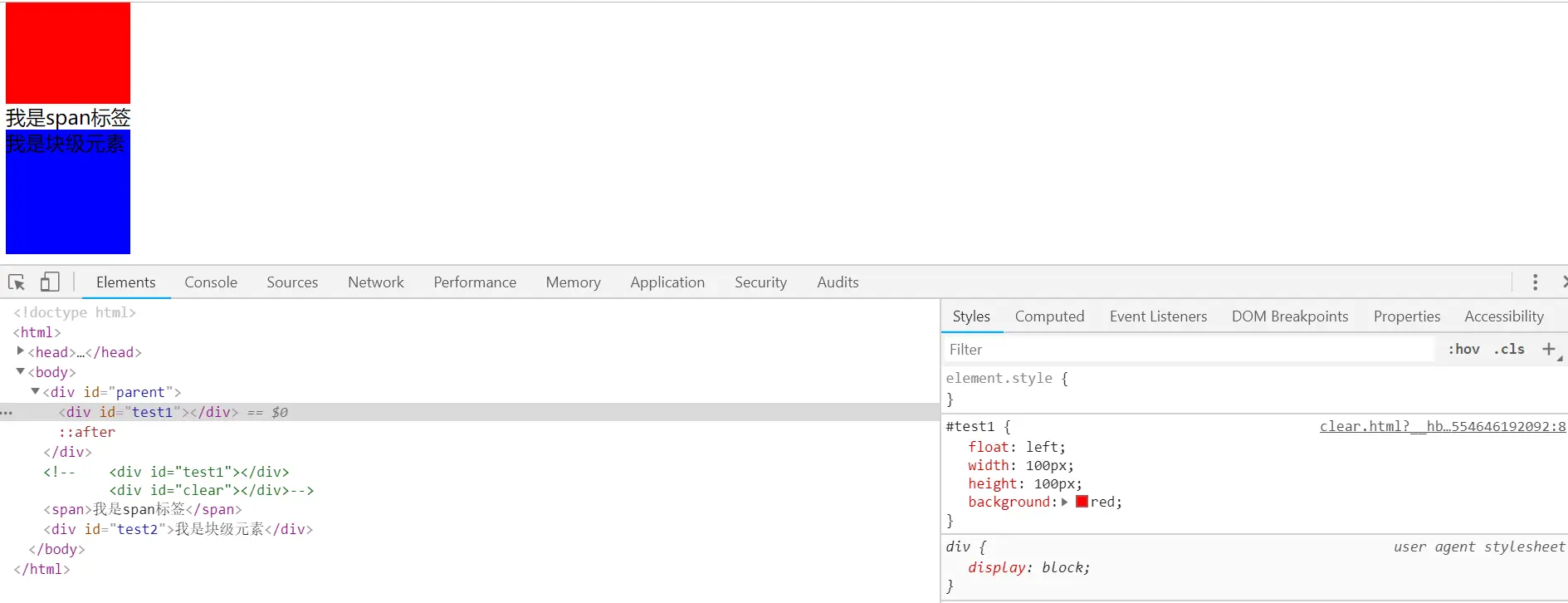This screenshot has height=603, width=1568.
Task: Activate the inspect element picker icon
Action: point(17,282)
